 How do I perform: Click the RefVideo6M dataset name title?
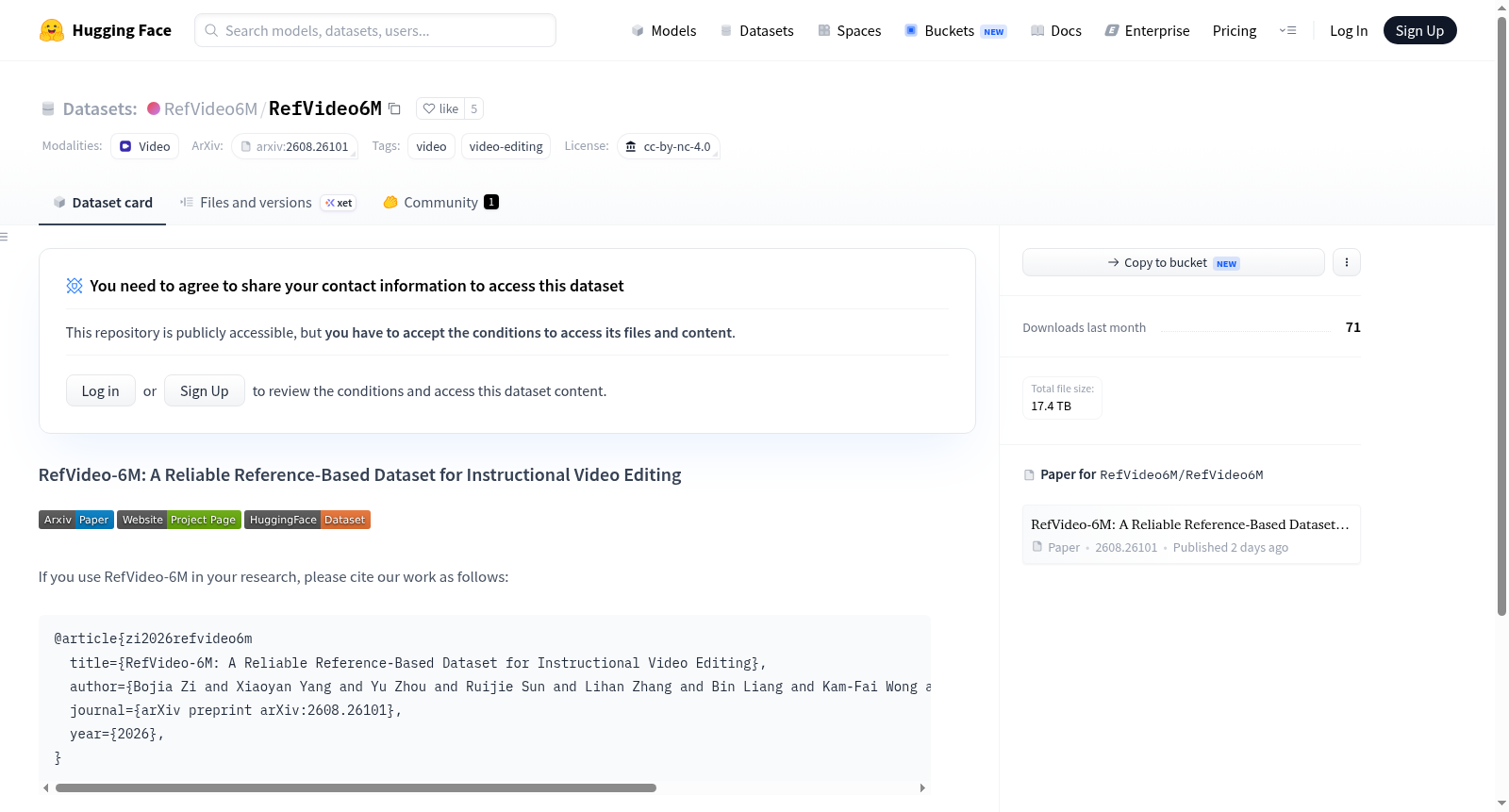click(x=325, y=108)
